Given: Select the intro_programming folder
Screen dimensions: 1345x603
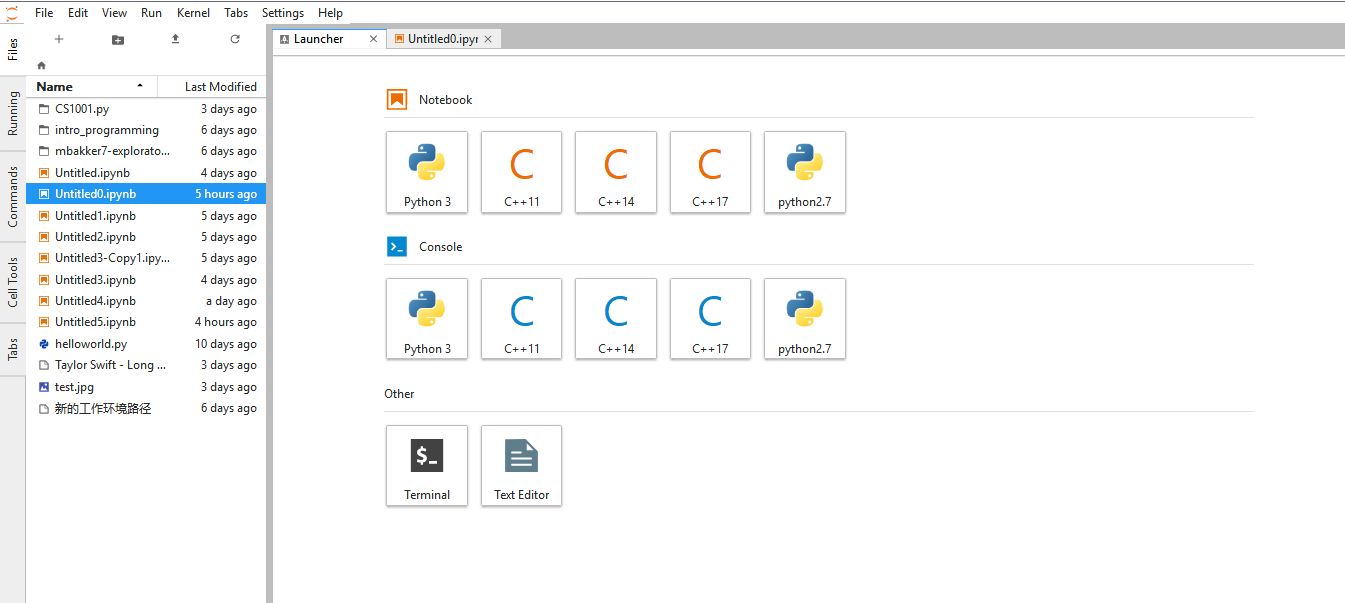Looking at the screenshot, I should (x=146, y=130).
